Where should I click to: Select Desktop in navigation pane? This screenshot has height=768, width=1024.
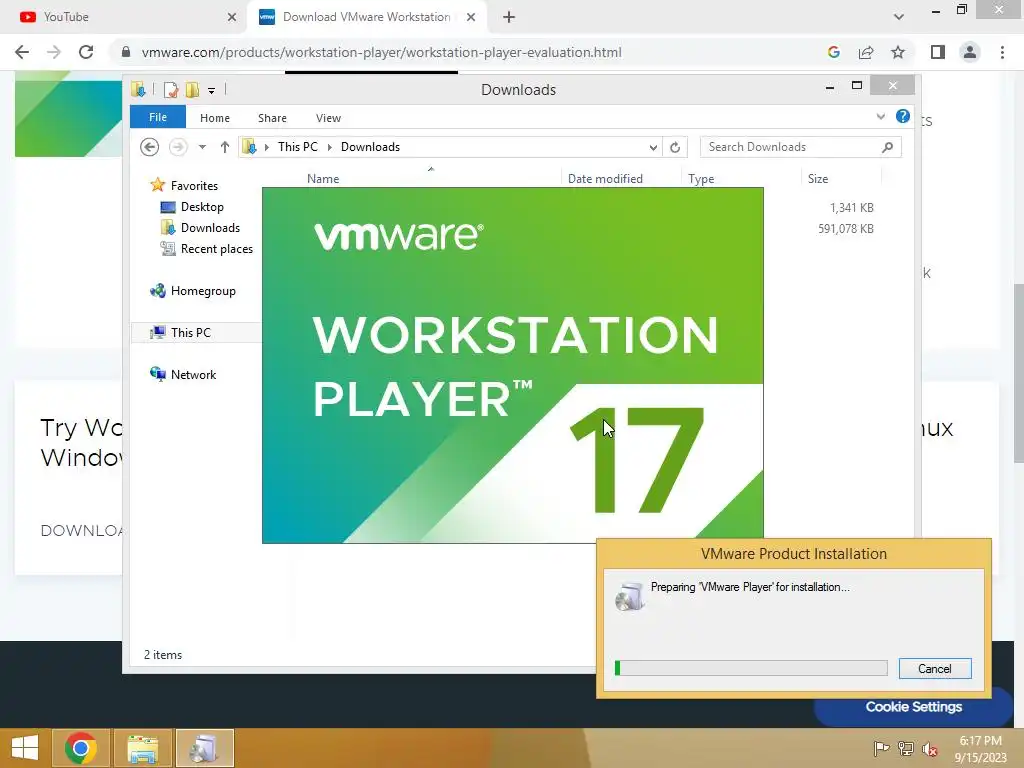click(x=202, y=206)
